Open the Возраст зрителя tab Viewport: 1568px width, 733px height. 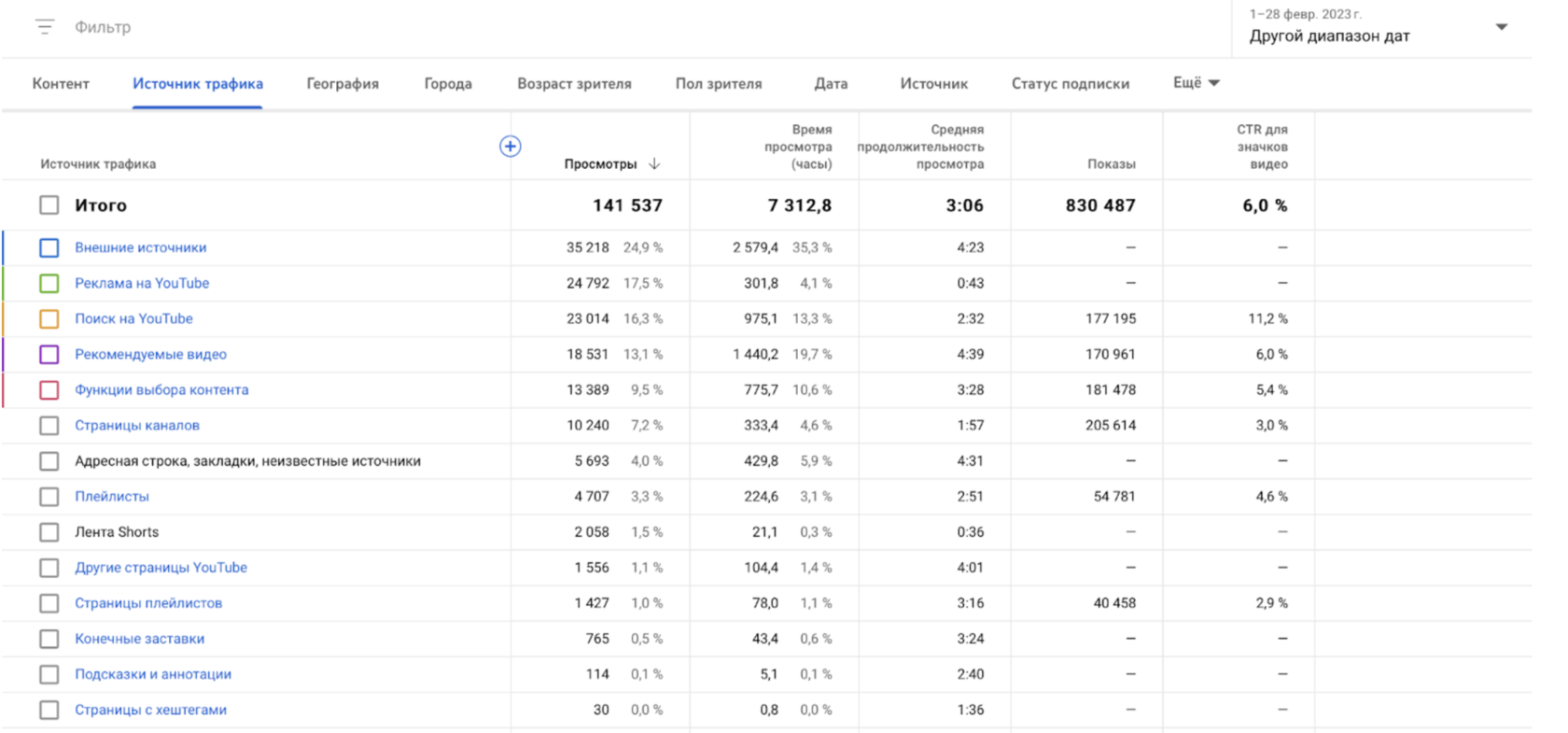(x=574, y=83)
